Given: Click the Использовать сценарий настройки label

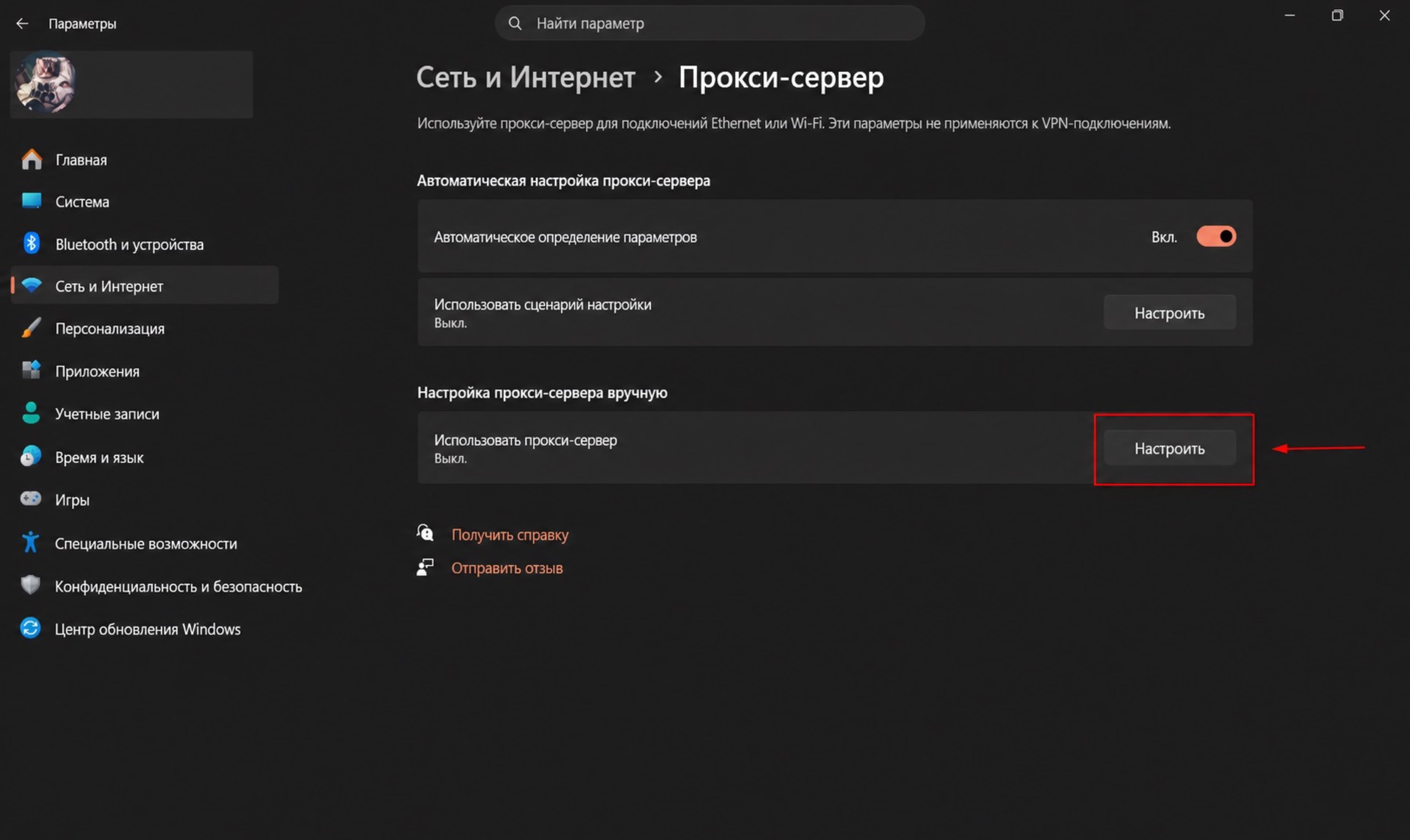Looking at the screenshot, I should click(x=542, y=304).
